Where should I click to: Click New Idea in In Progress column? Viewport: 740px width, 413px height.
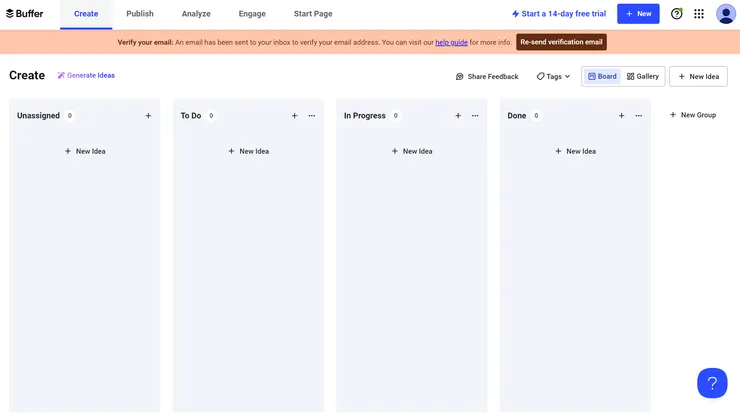coord(412,151)
